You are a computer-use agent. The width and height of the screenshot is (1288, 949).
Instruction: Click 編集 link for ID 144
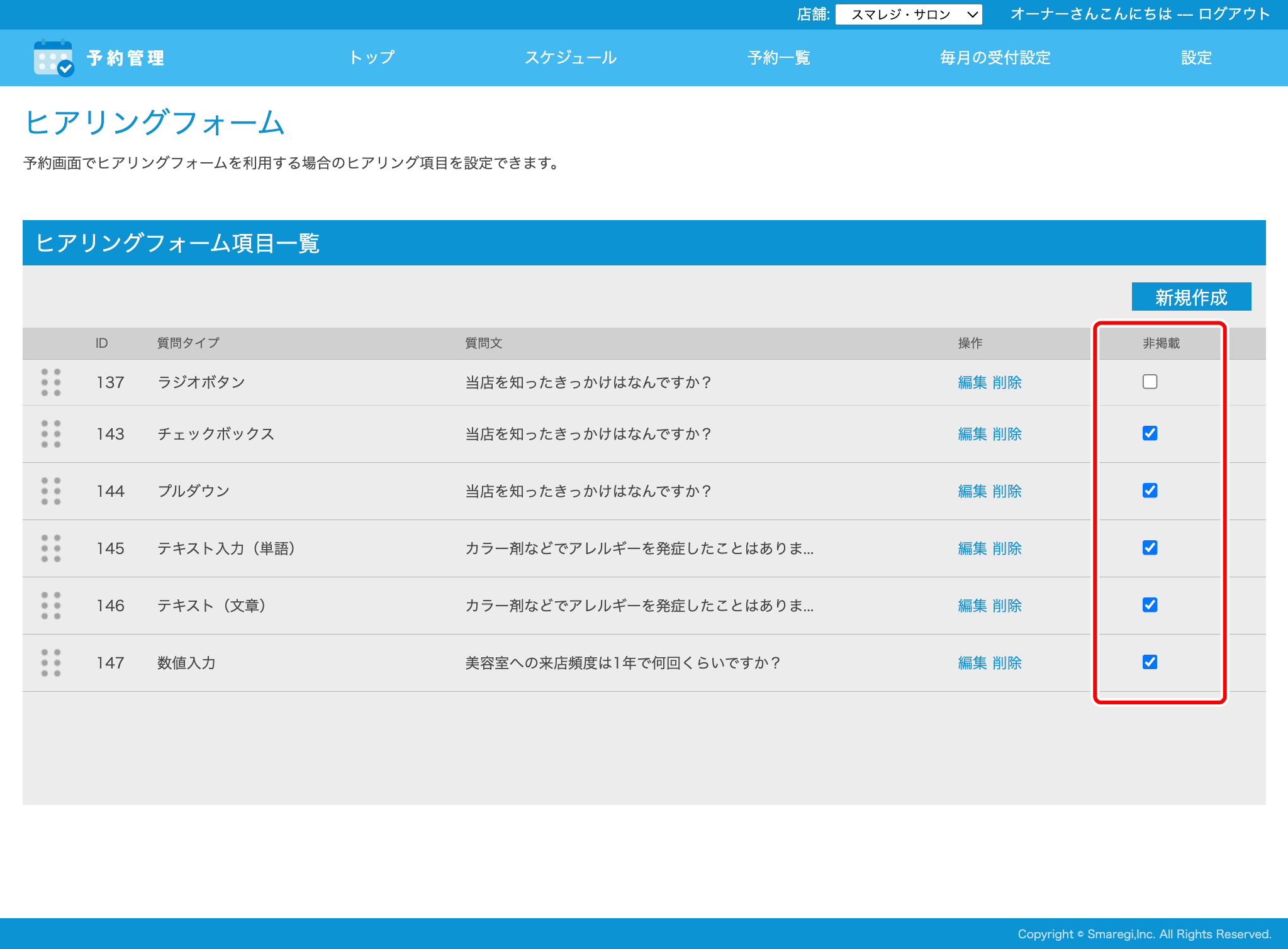point(972,491)
